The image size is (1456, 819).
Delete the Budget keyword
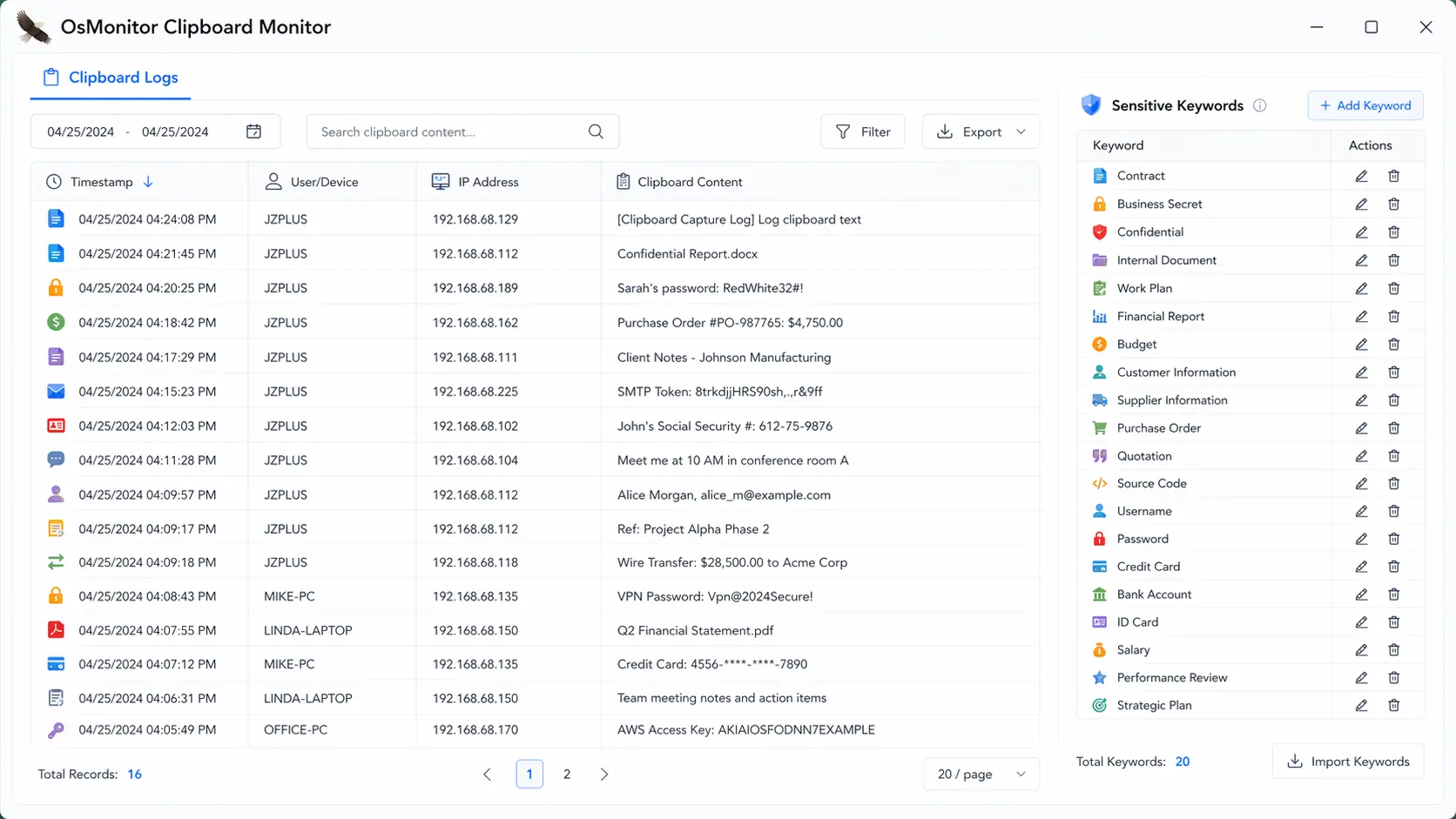[1393, 345]
